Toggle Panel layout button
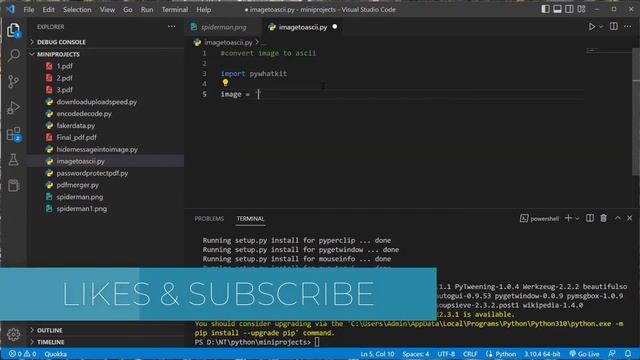Viewport: 640px width, 360px height. pos(557,9)
